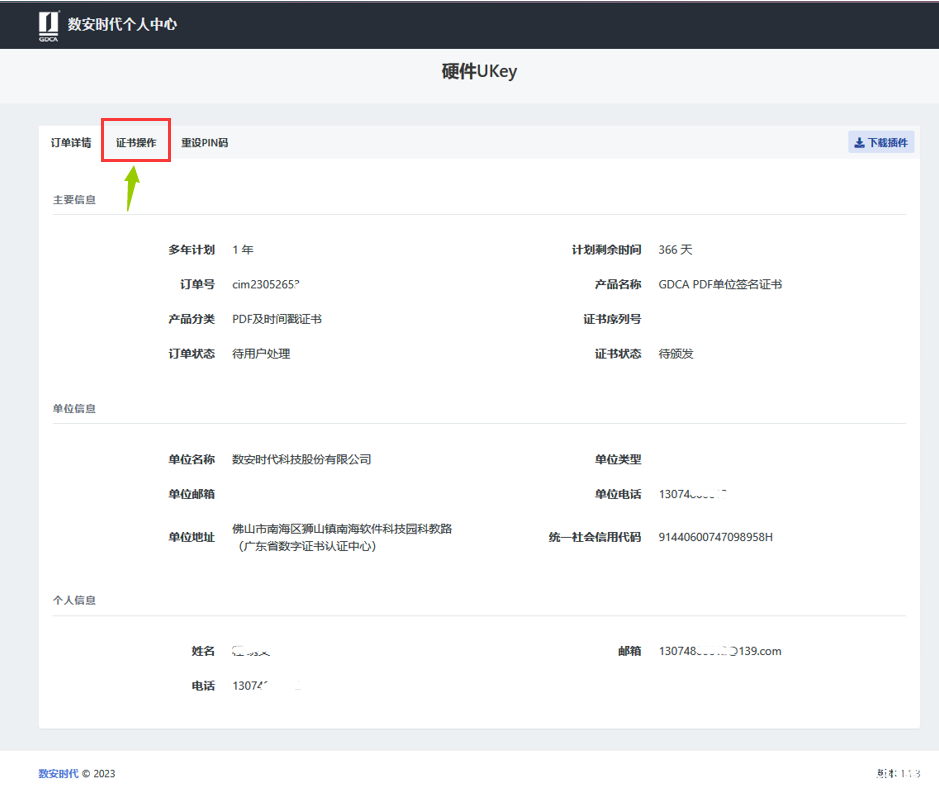Viewport: 939px width, 786px height.
Task: Click the 证书序列号 field label
Action: pyautogui.click(x=613, y=319)
